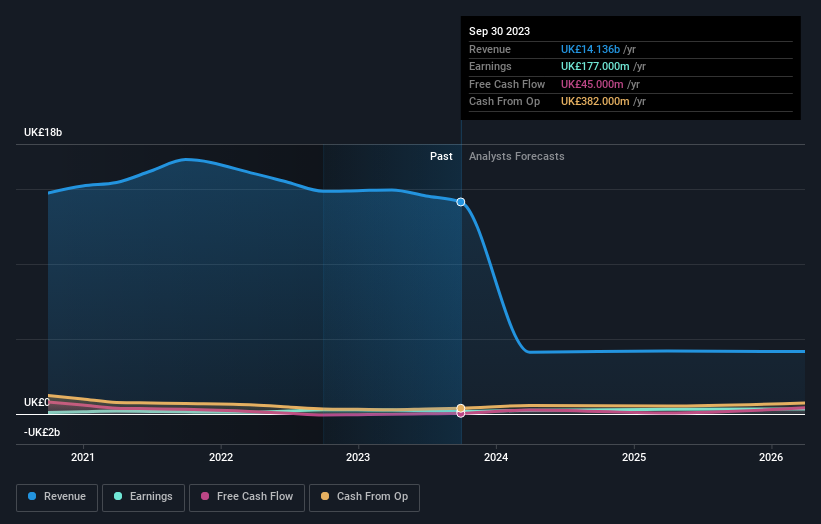Screen dimensions: 821x524
Task: Toggle the Free Cash Flow legend button
Action: (247, 497)
